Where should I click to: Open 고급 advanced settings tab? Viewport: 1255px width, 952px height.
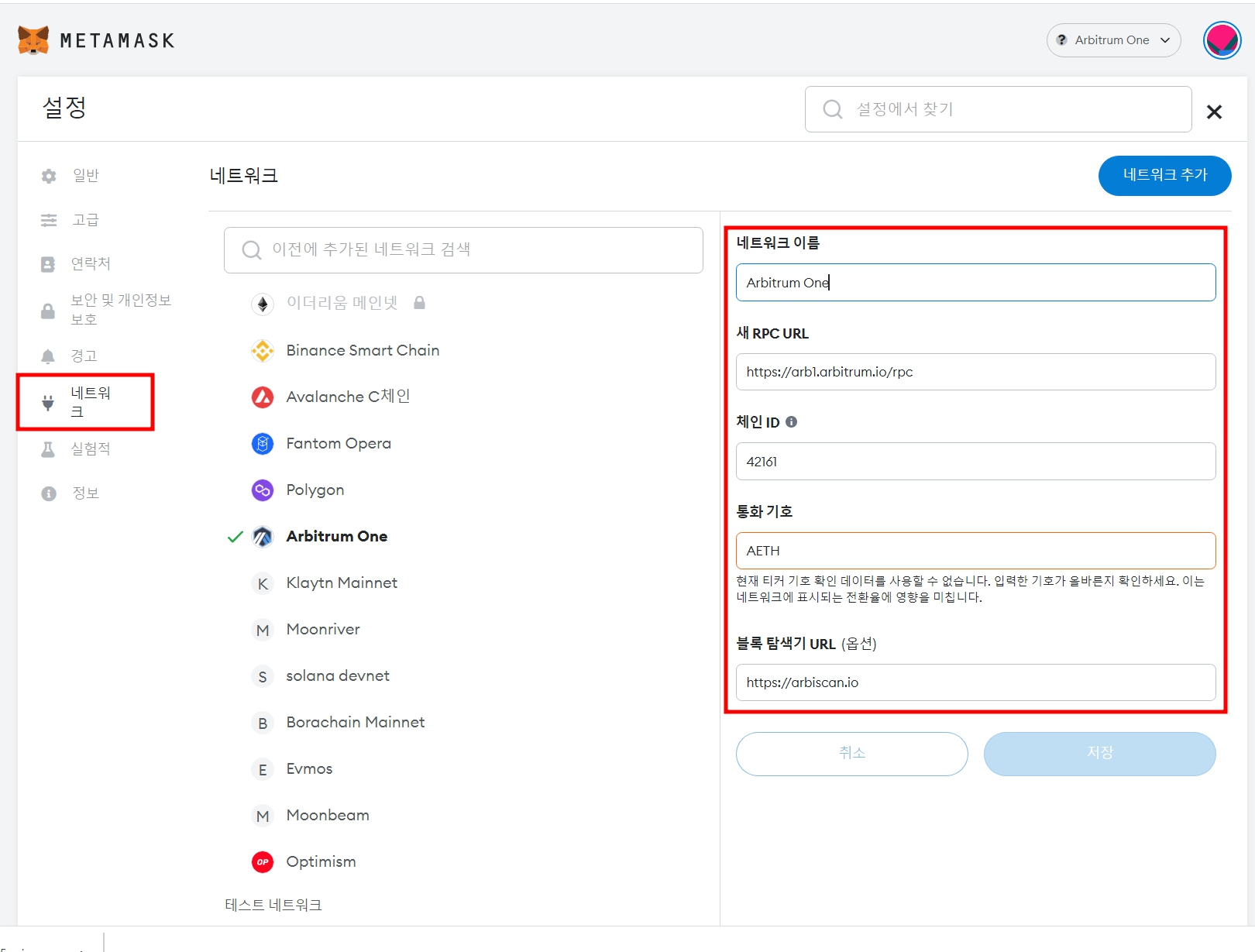point(70,220)
